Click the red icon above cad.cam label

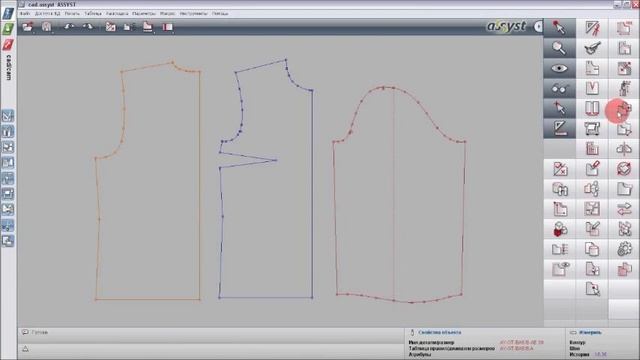tap(8, 44)
